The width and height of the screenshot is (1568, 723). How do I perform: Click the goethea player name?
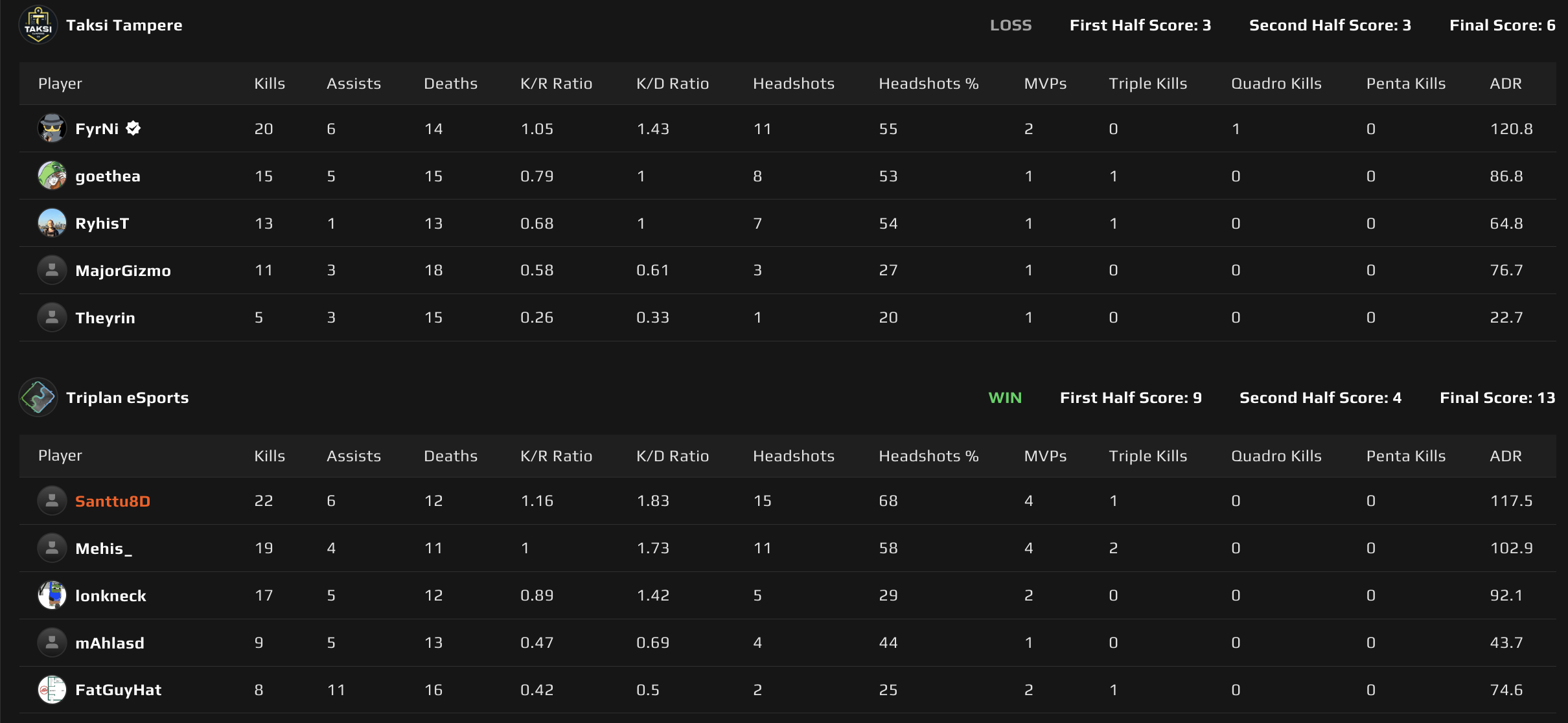[x=108, y=175]
